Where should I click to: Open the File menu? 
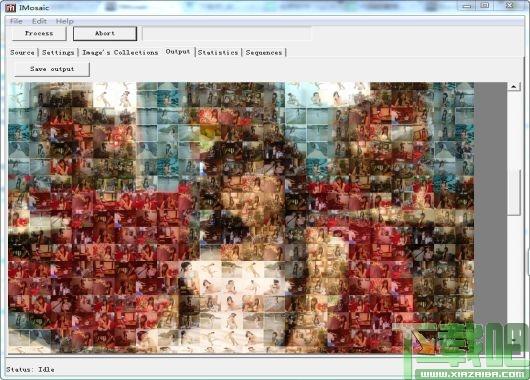(x=16, y=21)
